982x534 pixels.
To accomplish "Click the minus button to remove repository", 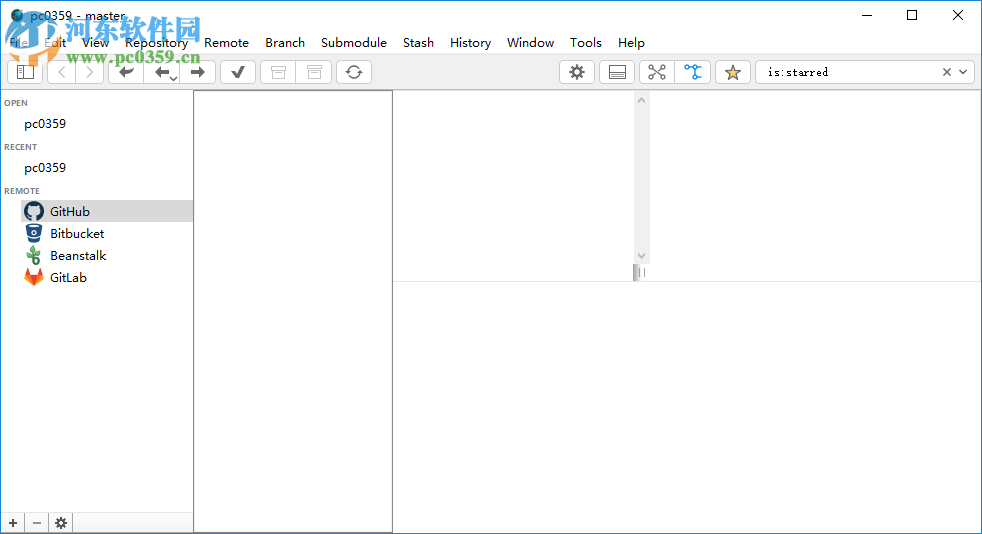I will pyautogui.click(x=37, y=523).
